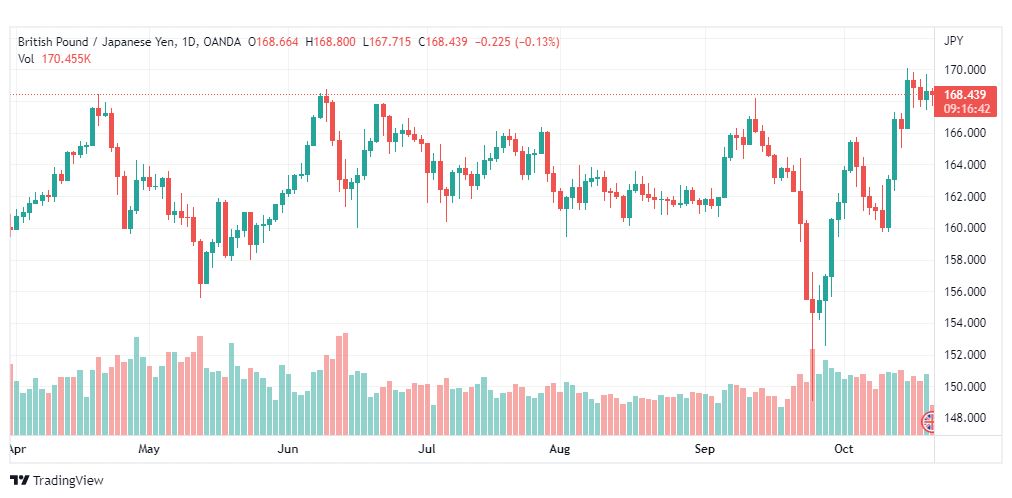Click the dotted last-price line across chart

click(x=471, y=95)
